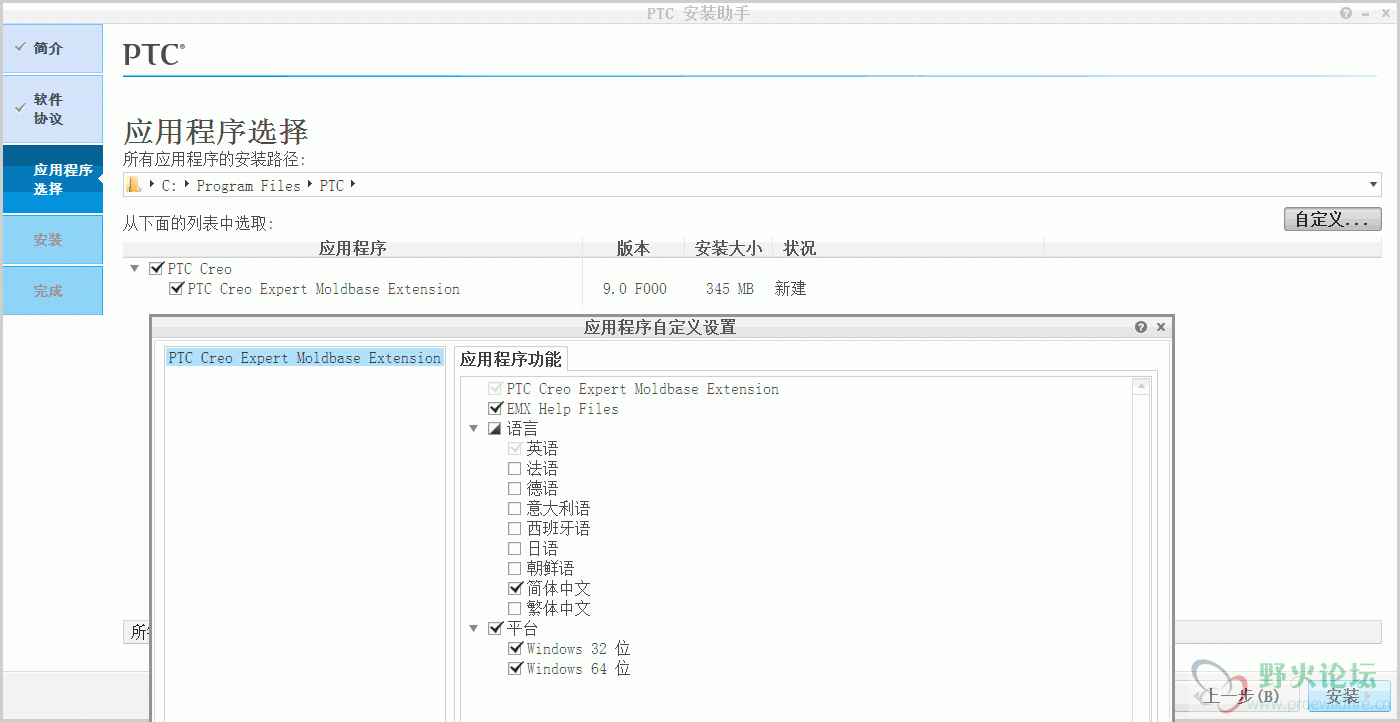Screen dimensions: 1400x722
Task: Open help icon in PTC title bar
Action: pos(1347,13)
